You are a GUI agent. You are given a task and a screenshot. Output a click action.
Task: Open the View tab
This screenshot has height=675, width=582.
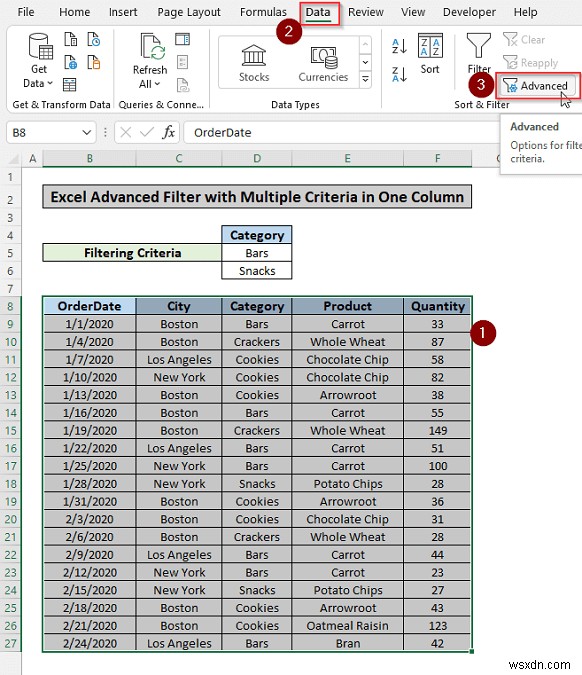coord(413,12)
